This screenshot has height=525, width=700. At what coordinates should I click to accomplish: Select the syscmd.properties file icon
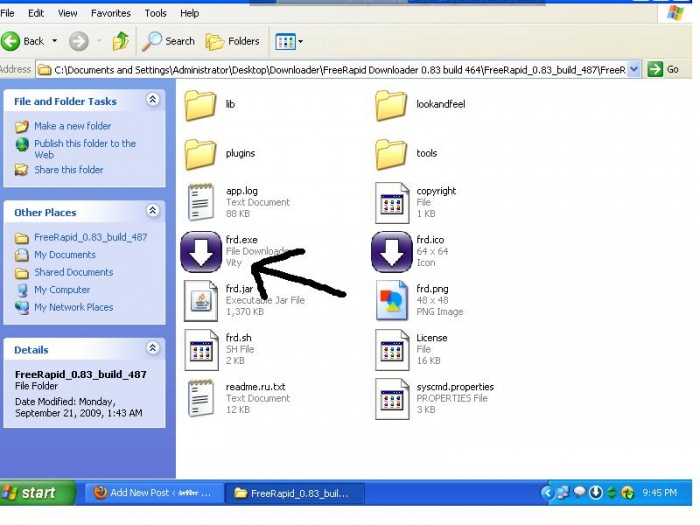click(392, 399)
